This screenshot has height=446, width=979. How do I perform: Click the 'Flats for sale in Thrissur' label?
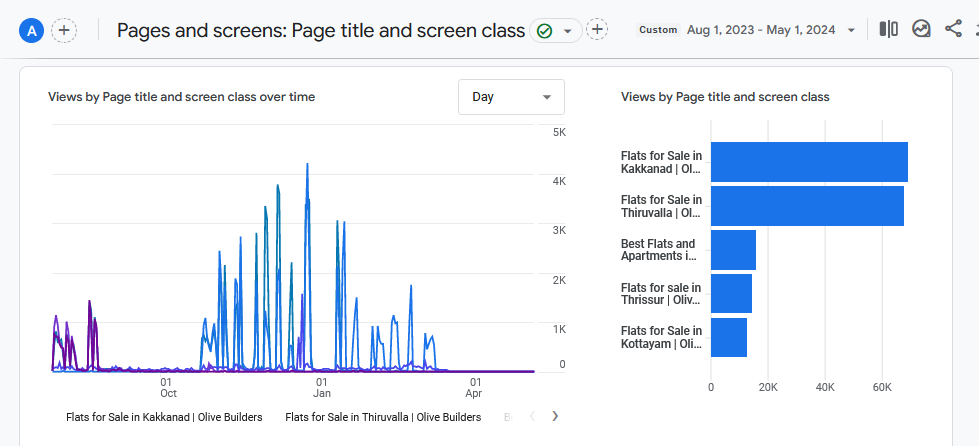[661, 294]
